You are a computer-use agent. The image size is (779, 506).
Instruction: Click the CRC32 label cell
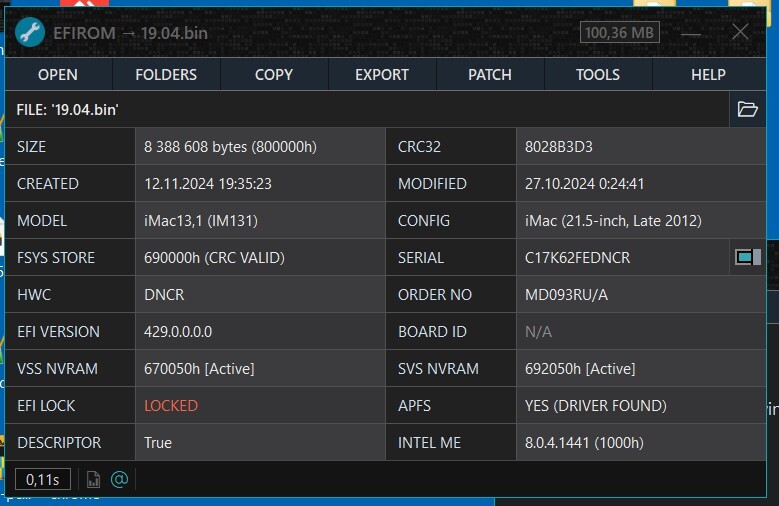451,147
